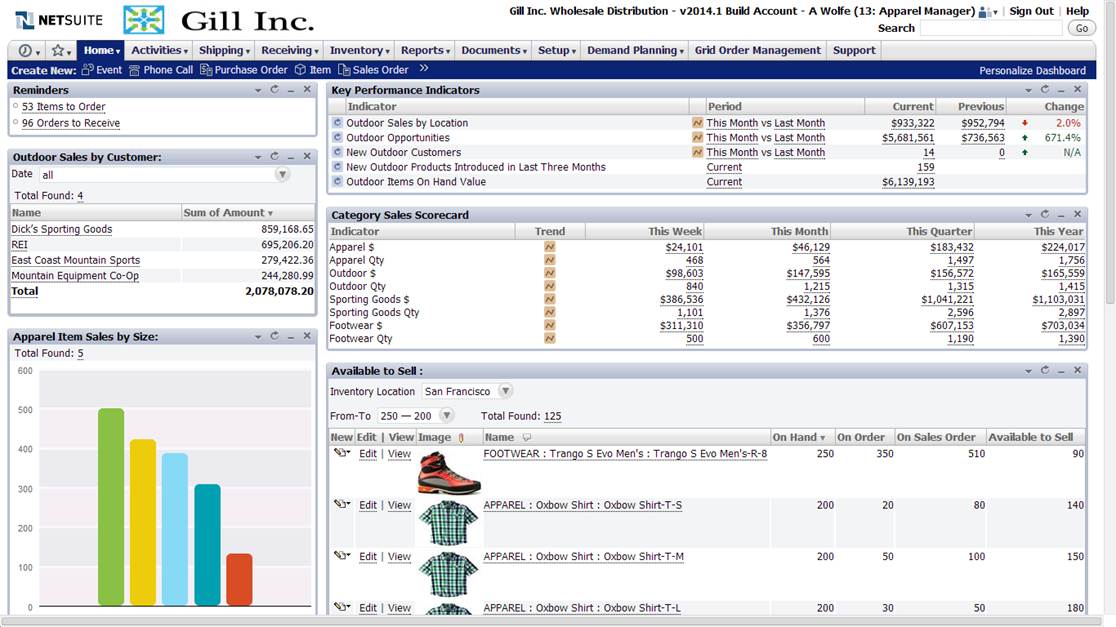Open the Recent Records clock icon

[26, 51]
